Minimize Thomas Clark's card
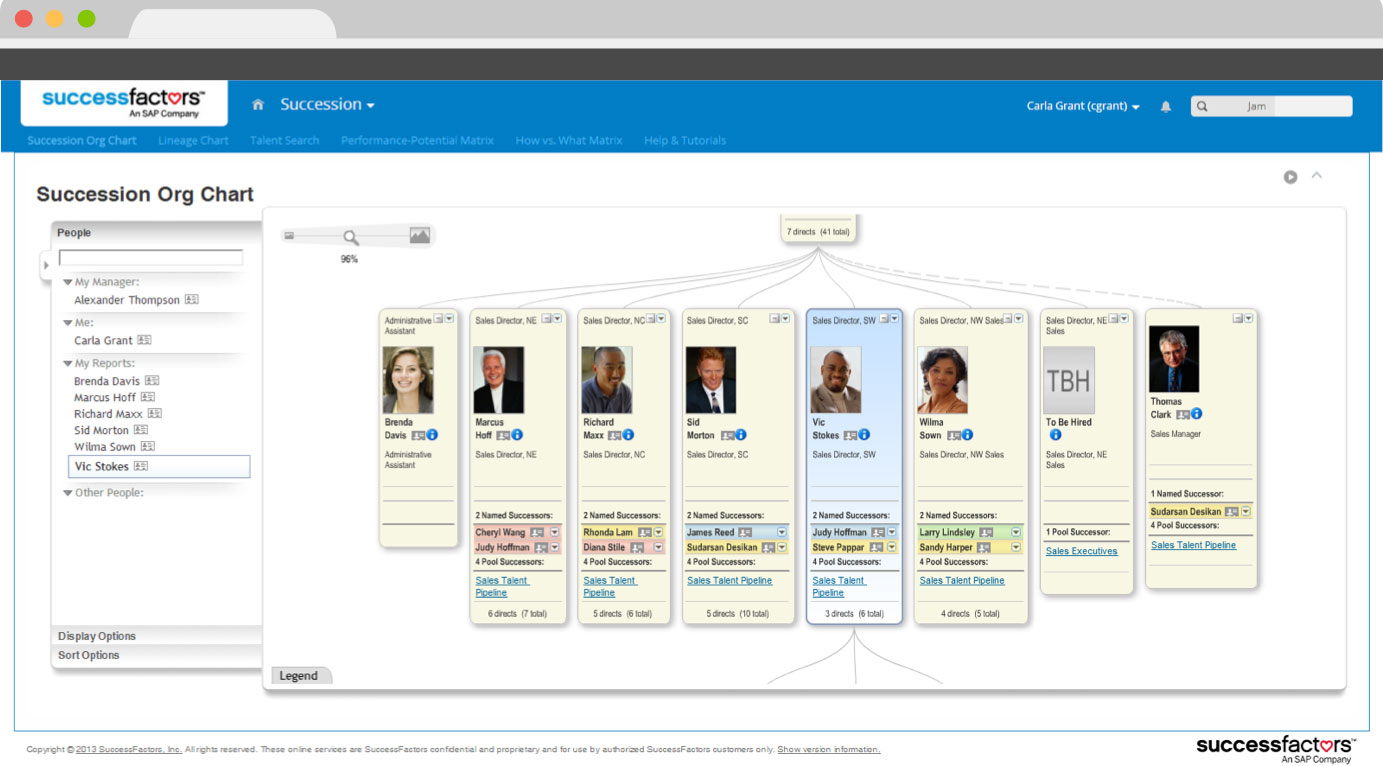 point(1237,318)
